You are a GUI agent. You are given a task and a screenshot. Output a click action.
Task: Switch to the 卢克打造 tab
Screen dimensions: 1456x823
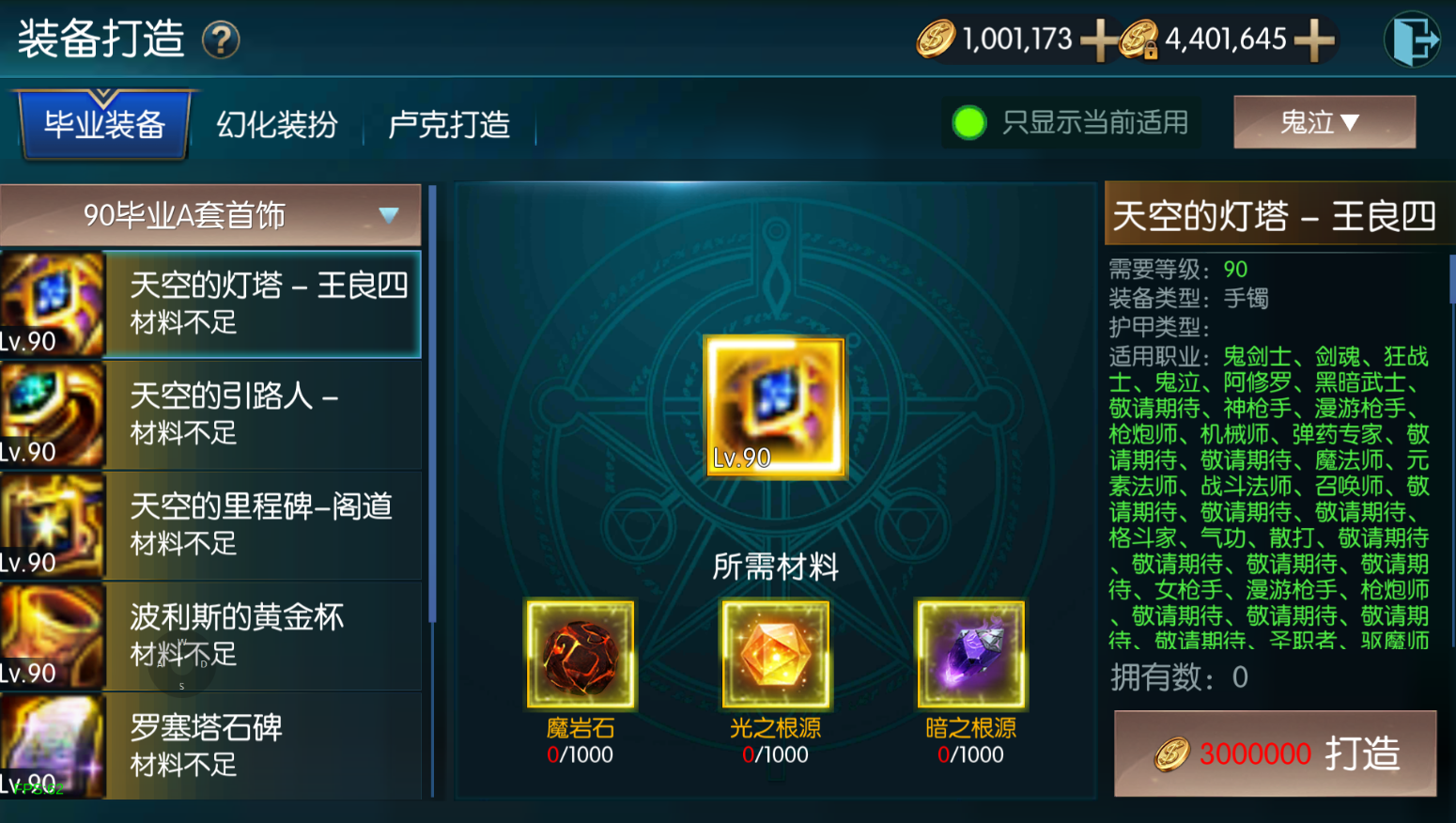[x=449, y=125]
